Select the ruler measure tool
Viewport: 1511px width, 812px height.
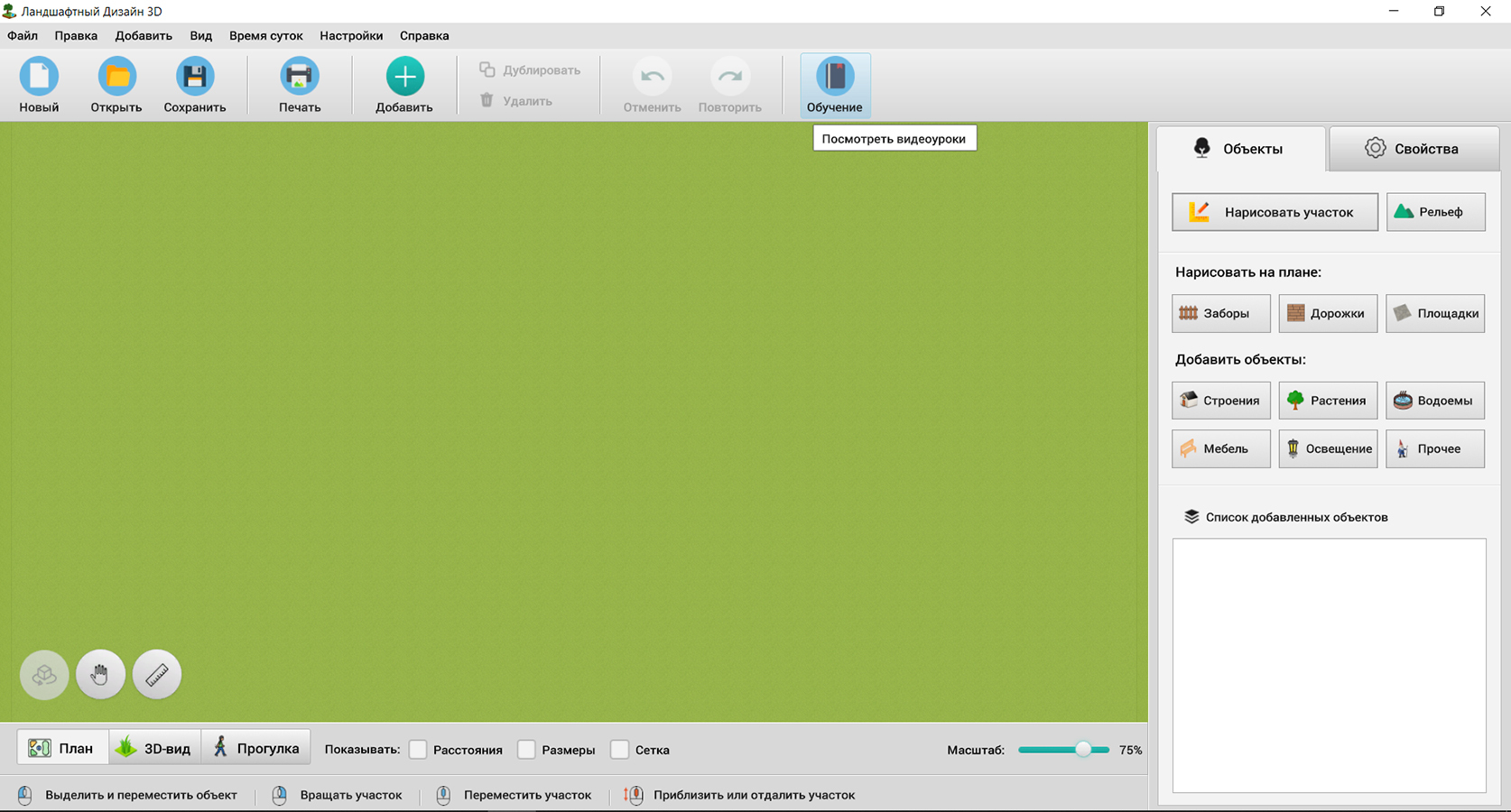coord(157,675)
